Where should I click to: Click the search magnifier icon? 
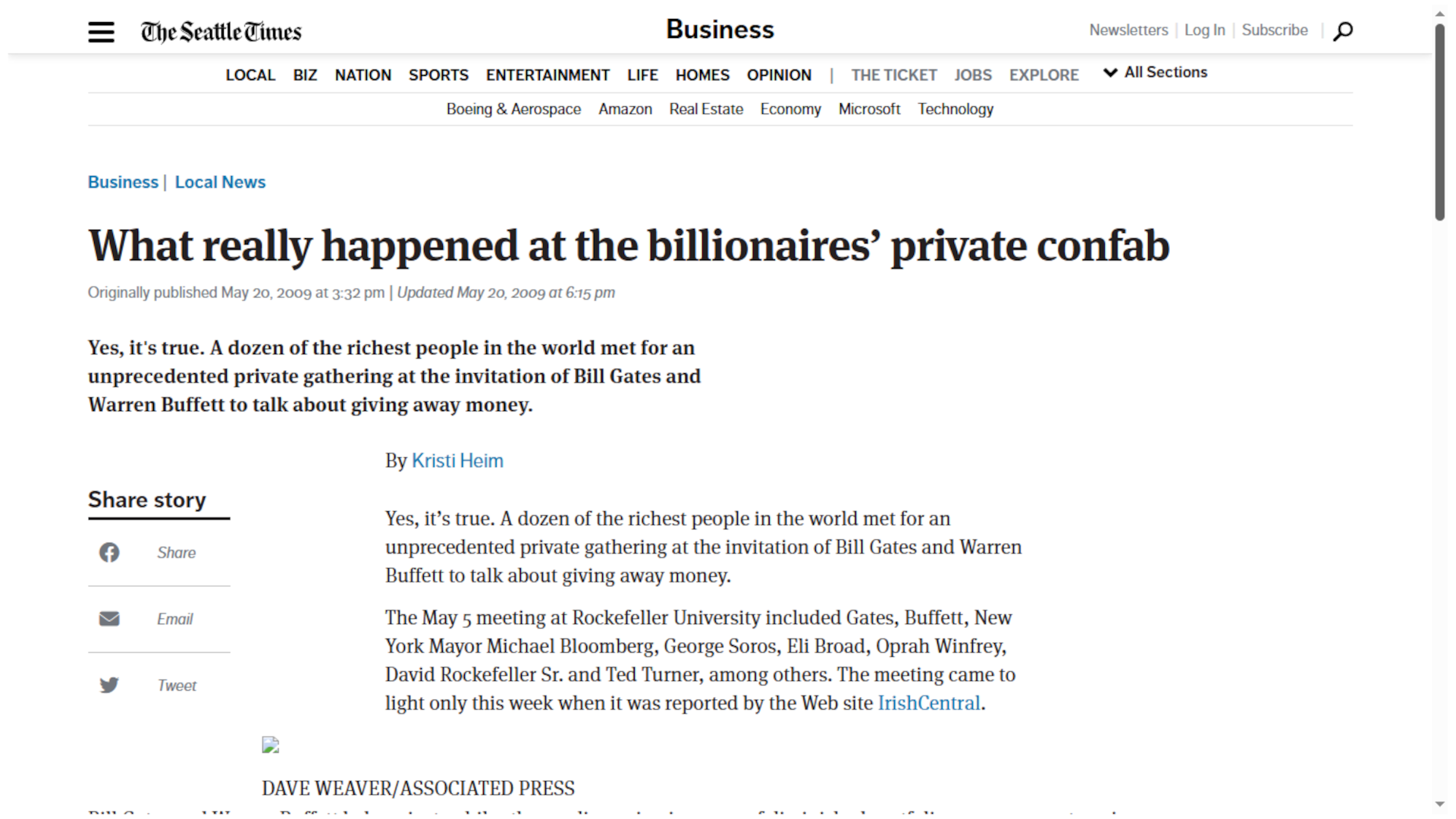point(1342,32)
